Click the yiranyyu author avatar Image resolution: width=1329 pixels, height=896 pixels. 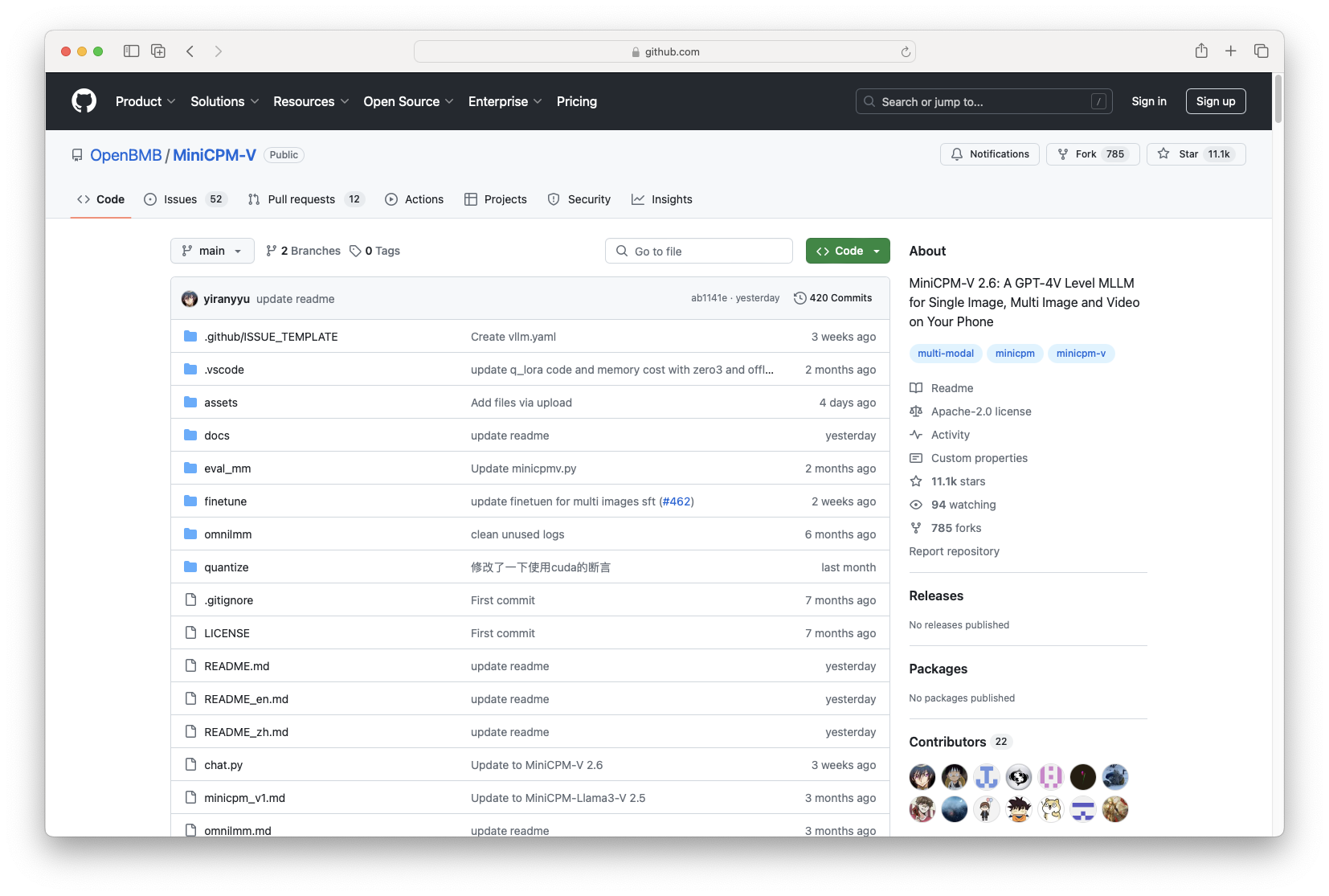click(190, 299)
